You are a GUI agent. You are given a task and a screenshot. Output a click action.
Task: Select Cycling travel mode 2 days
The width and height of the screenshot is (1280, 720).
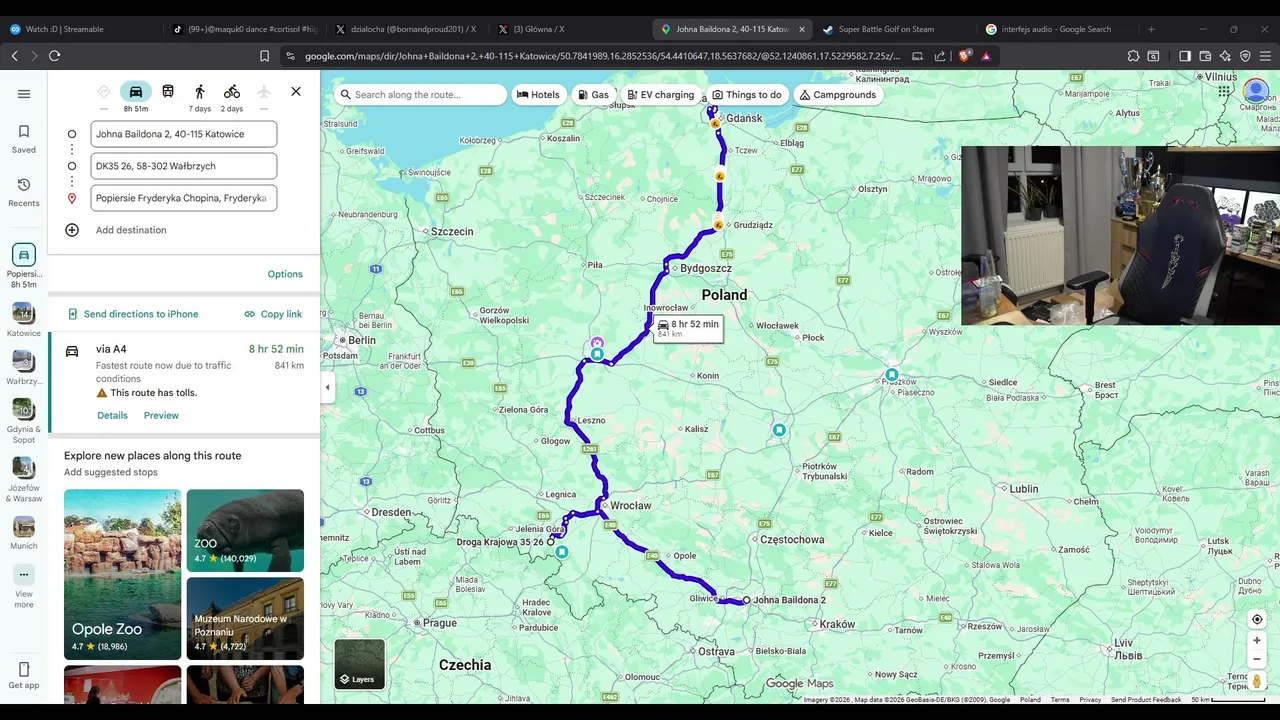(x=232, y=97)
